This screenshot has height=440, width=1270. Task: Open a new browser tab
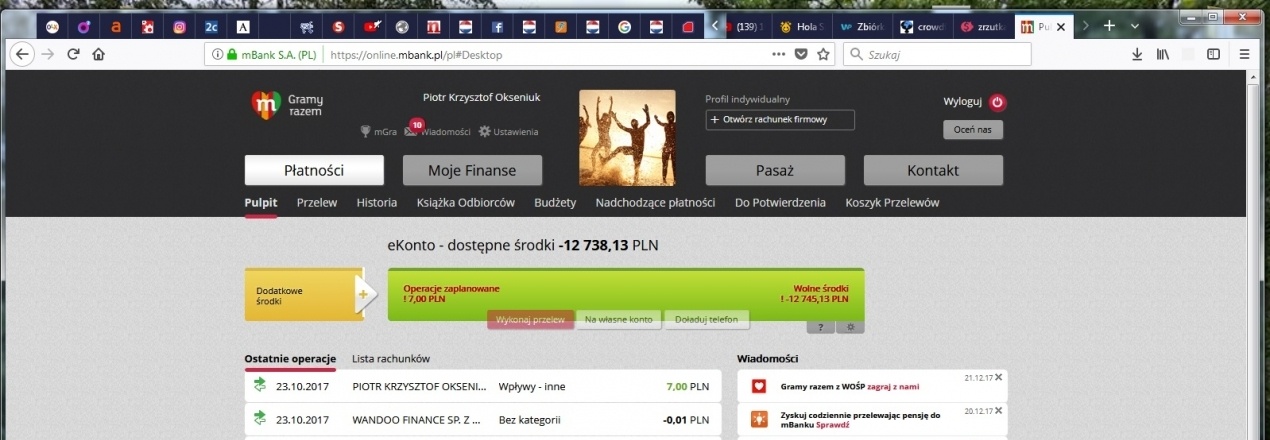pos(1109,26)
